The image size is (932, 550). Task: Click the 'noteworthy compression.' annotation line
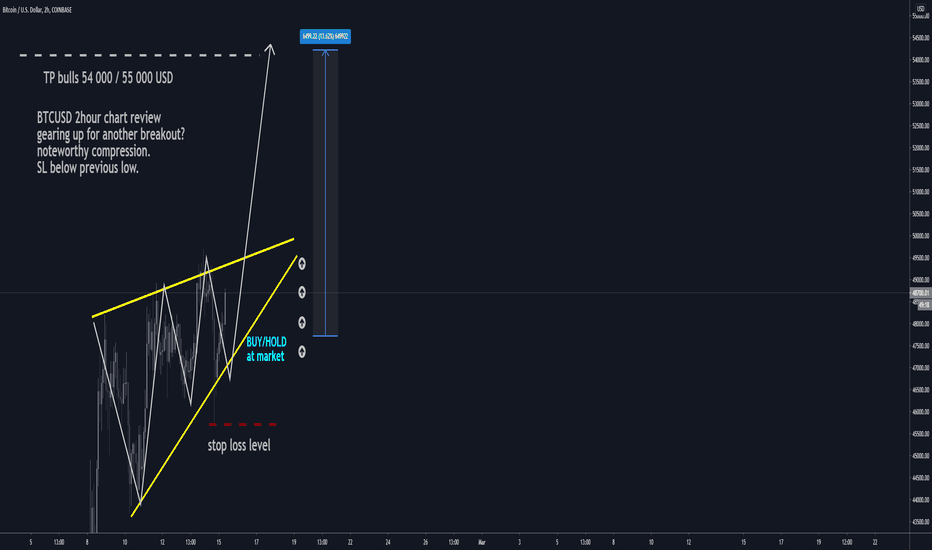[93, 152]
